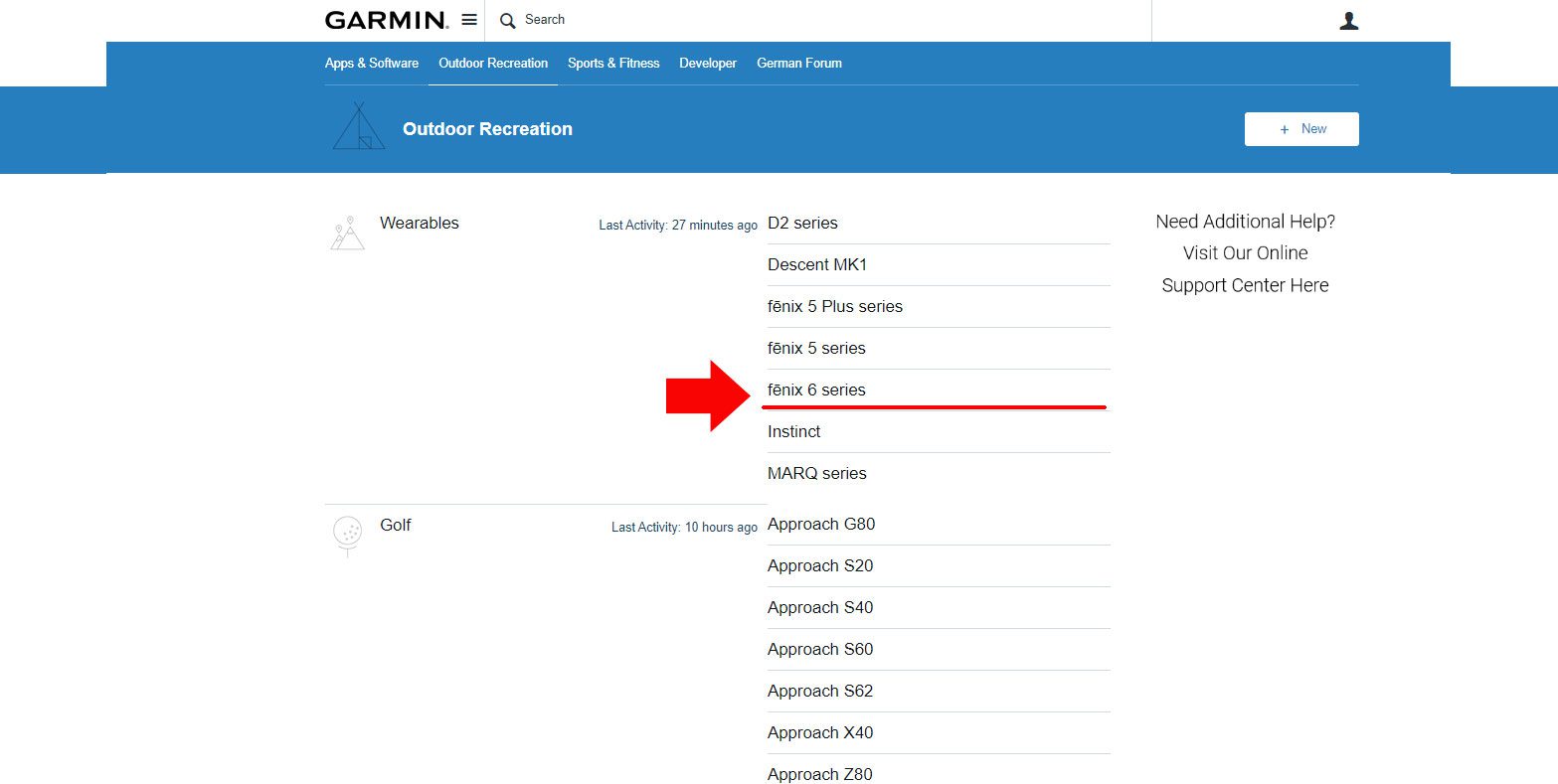Open the fēnix 6 series forum
This screenshot has height=784, width=1558.
[x=816, y=390]
